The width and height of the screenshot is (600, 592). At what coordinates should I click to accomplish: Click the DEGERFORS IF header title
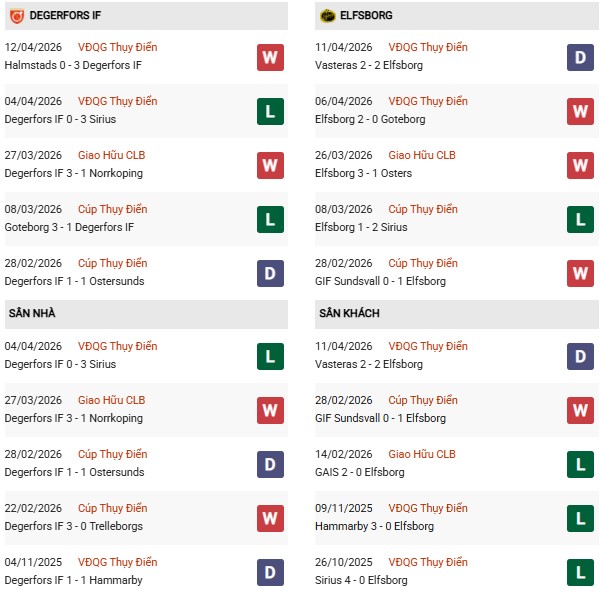click(65, 16)
